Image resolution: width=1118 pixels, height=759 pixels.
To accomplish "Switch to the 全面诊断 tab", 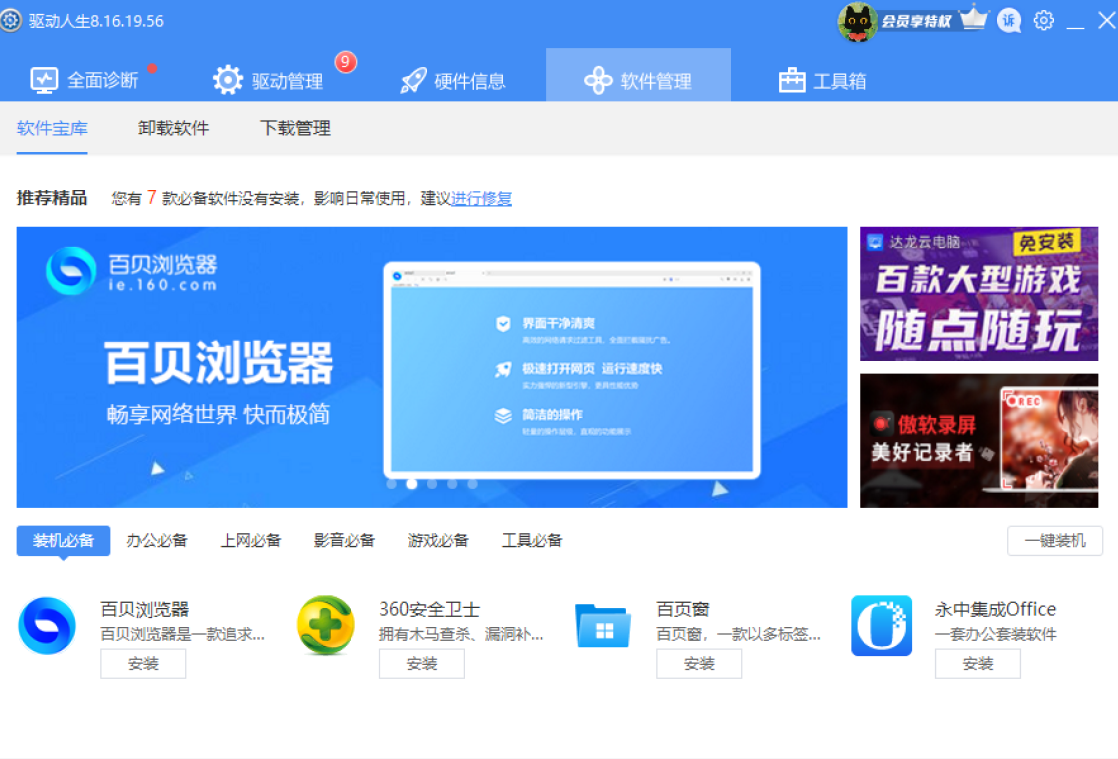I will click(x=84, y=80).
